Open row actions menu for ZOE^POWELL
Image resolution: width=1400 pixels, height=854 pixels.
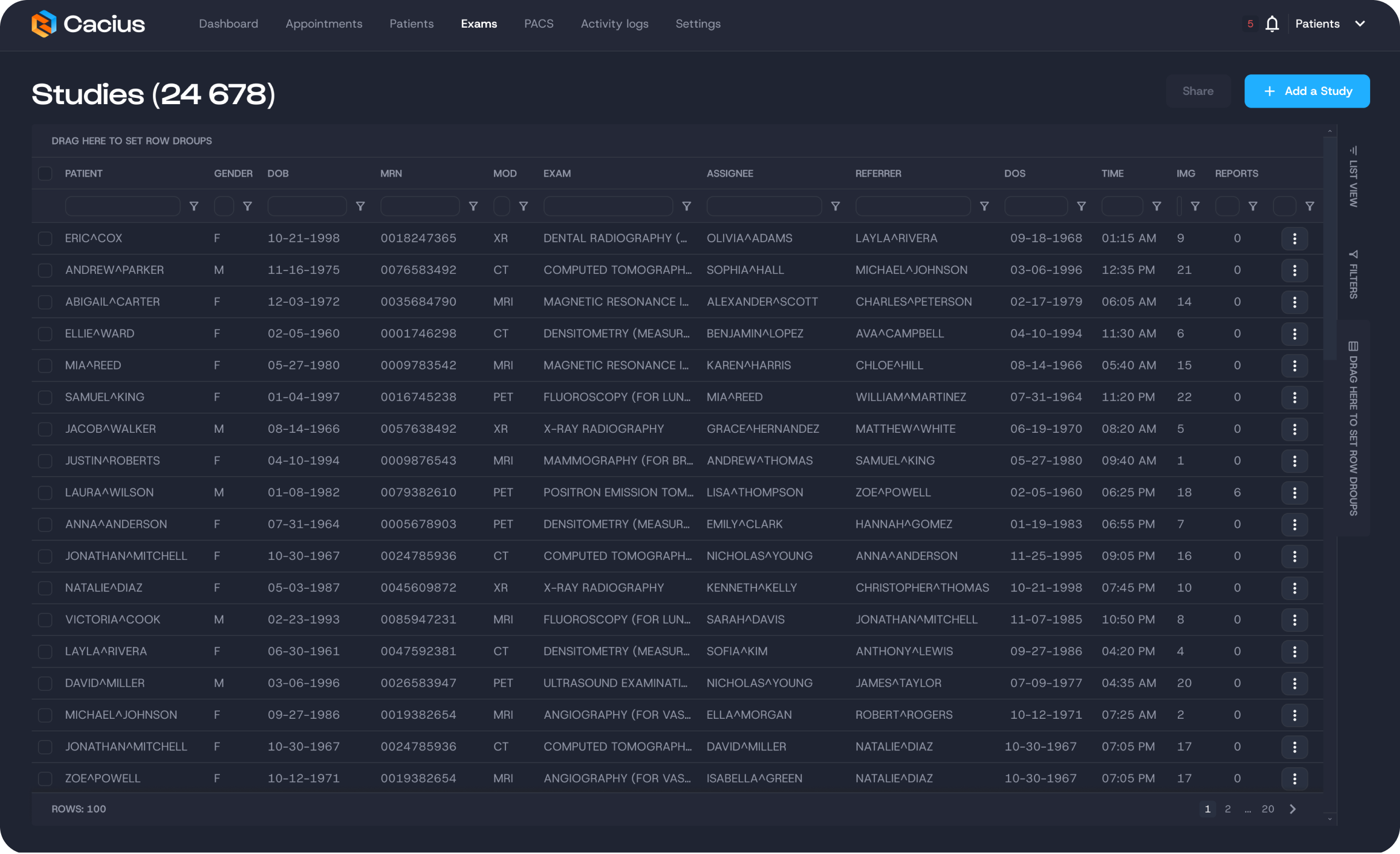(x=1295, y=779)
